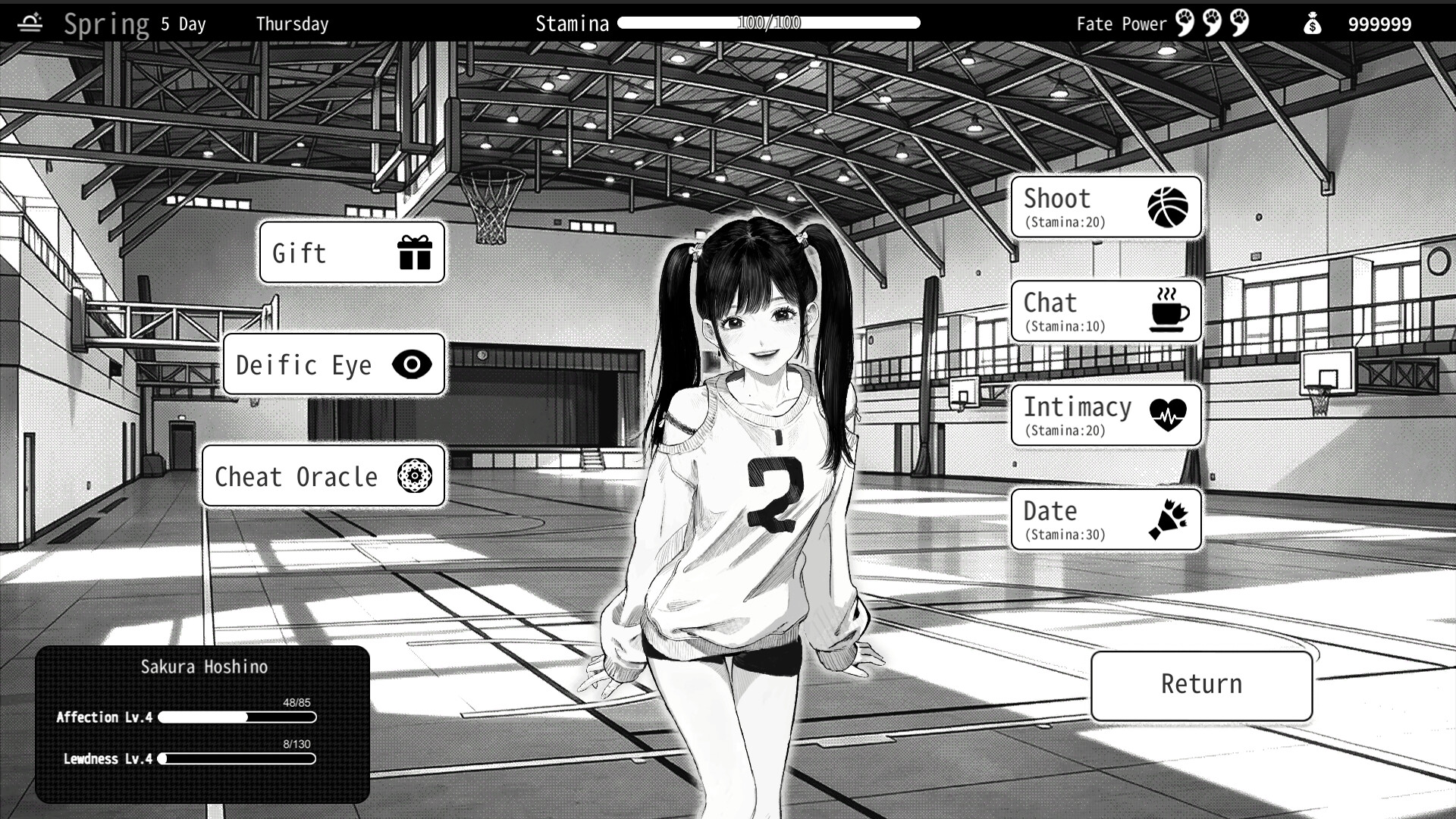Click the second Fate Power paw icon
This screenshot has width=1456, height=819.
click(1212, 23)
